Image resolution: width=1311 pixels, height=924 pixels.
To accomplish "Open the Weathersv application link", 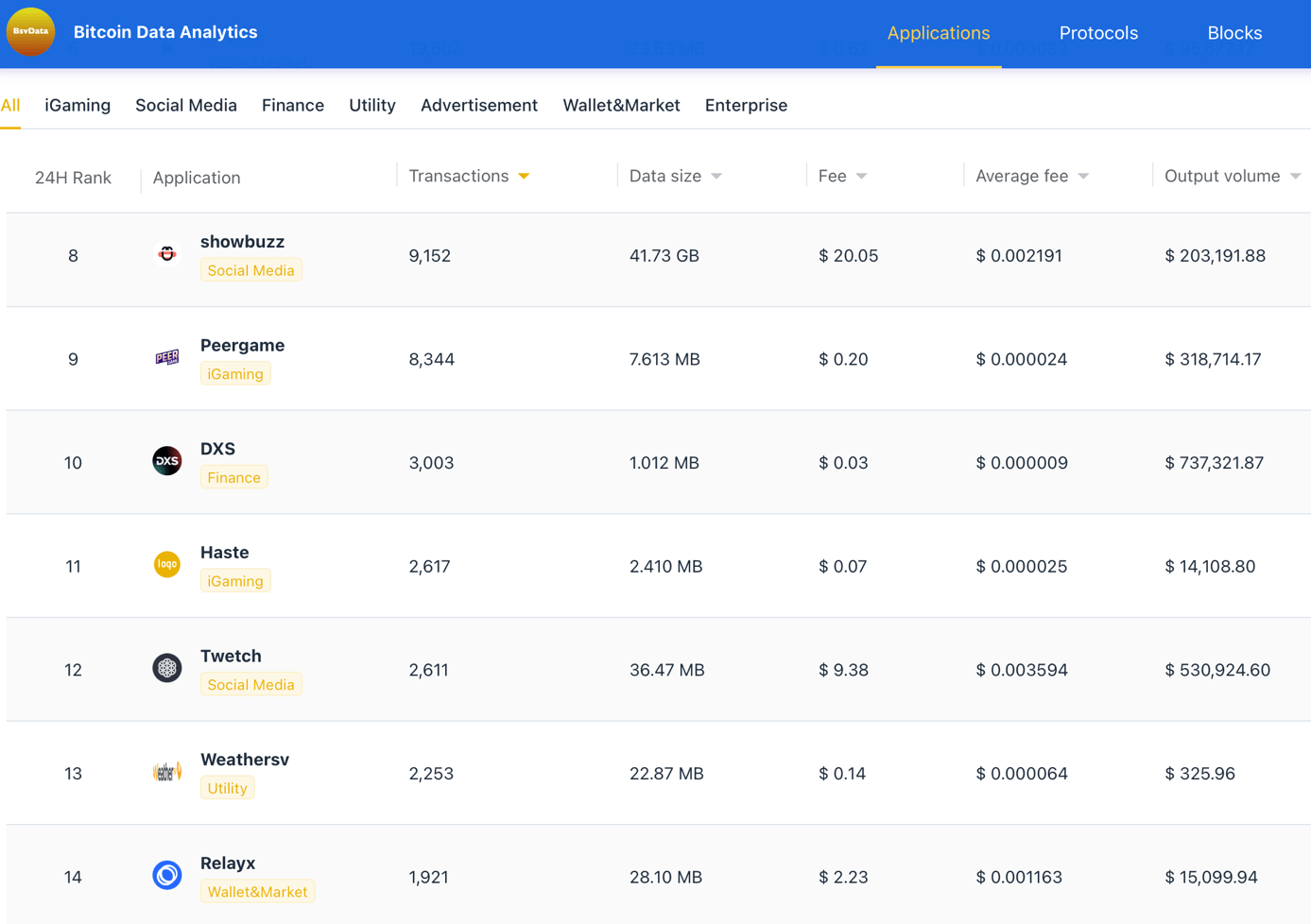I will click(245, 760).
